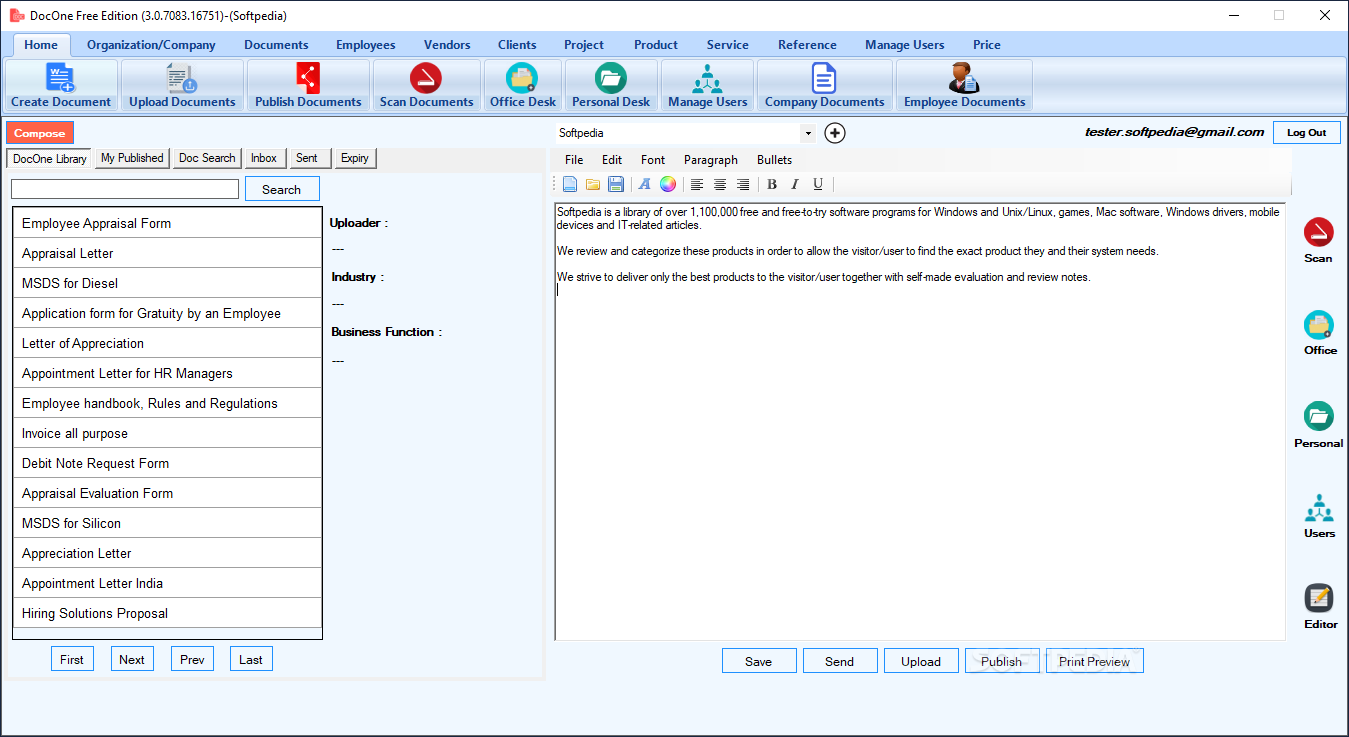Open the Bullets menu
The height and width of the screenshot is (737, 1349).
pyautogui.click(x=774, y=160)
